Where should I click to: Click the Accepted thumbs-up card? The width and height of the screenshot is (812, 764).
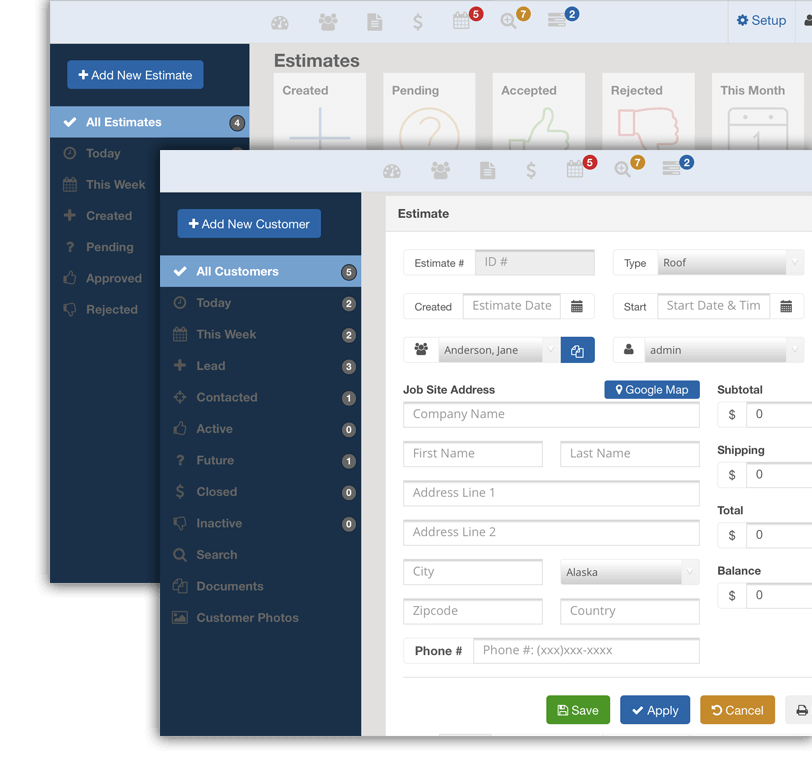(539, 111)
